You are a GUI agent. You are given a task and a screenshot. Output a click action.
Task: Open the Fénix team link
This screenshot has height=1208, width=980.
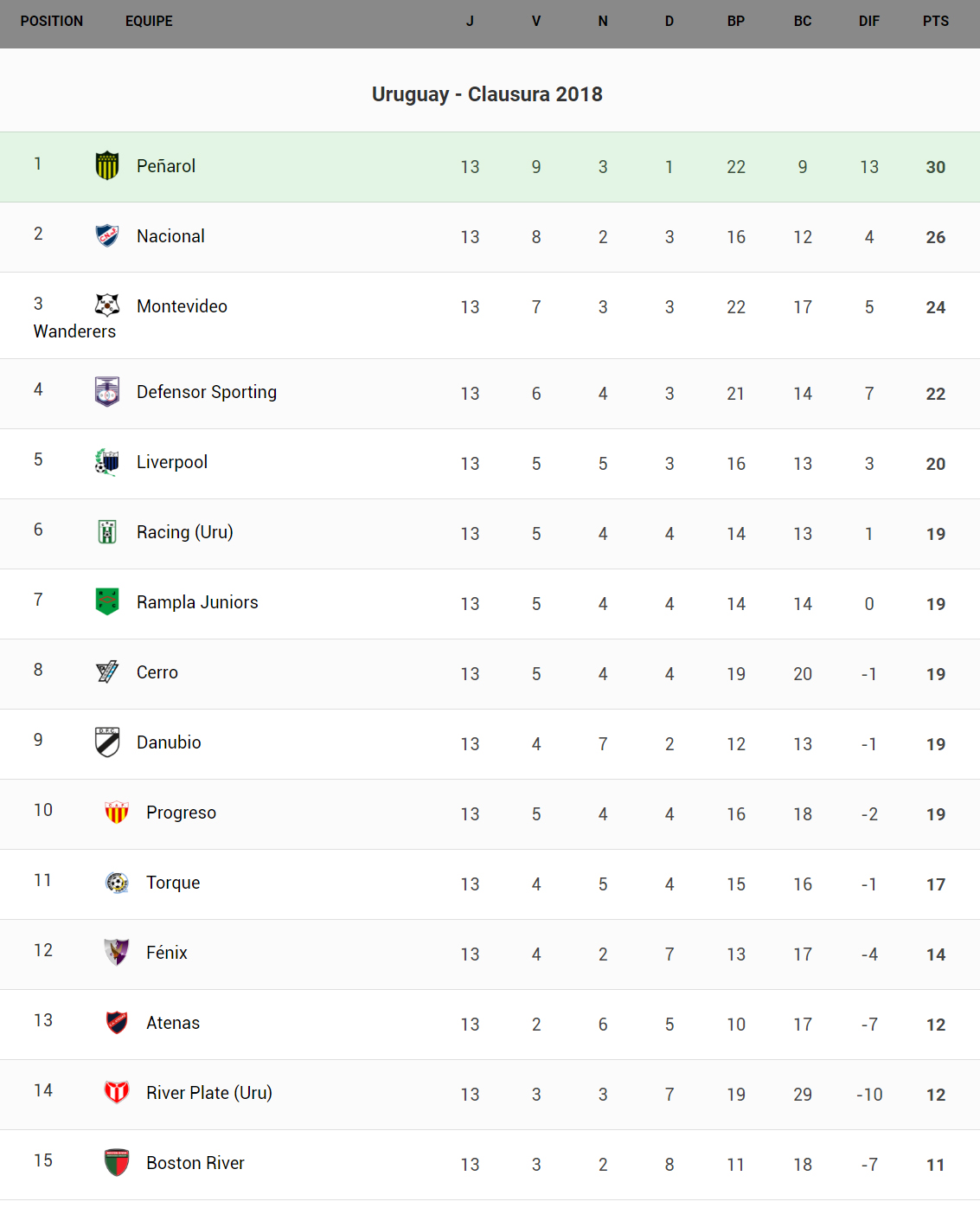point(167,953)
